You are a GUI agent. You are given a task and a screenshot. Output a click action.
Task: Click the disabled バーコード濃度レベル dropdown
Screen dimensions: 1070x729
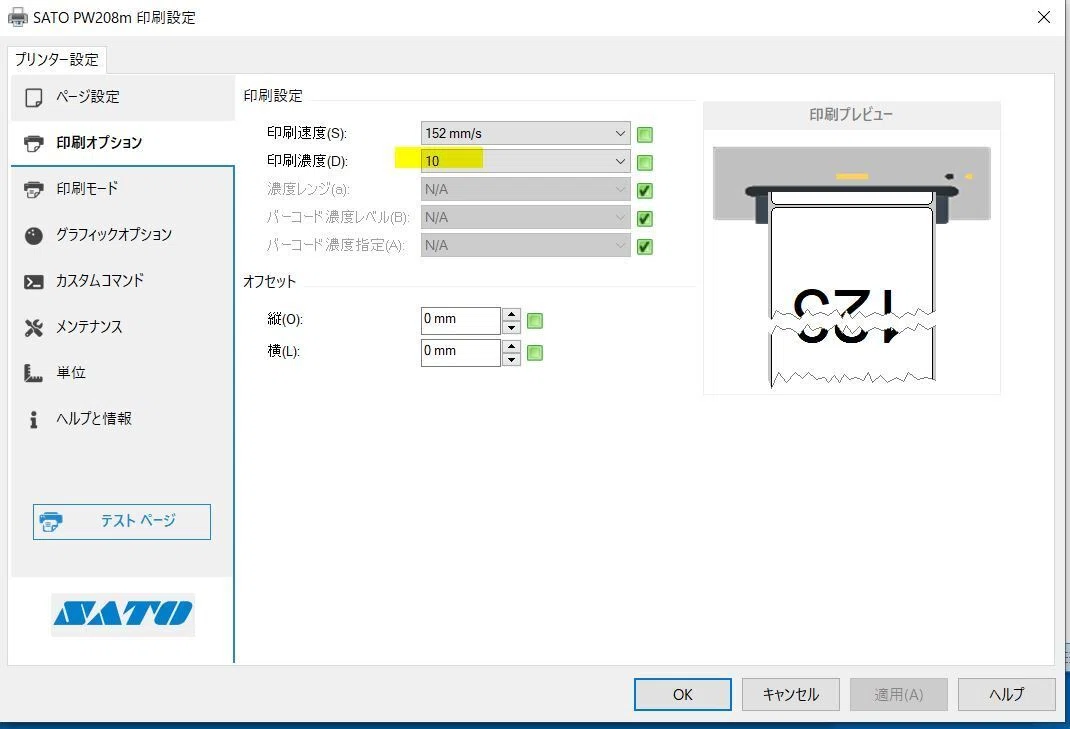coord(525,217)
